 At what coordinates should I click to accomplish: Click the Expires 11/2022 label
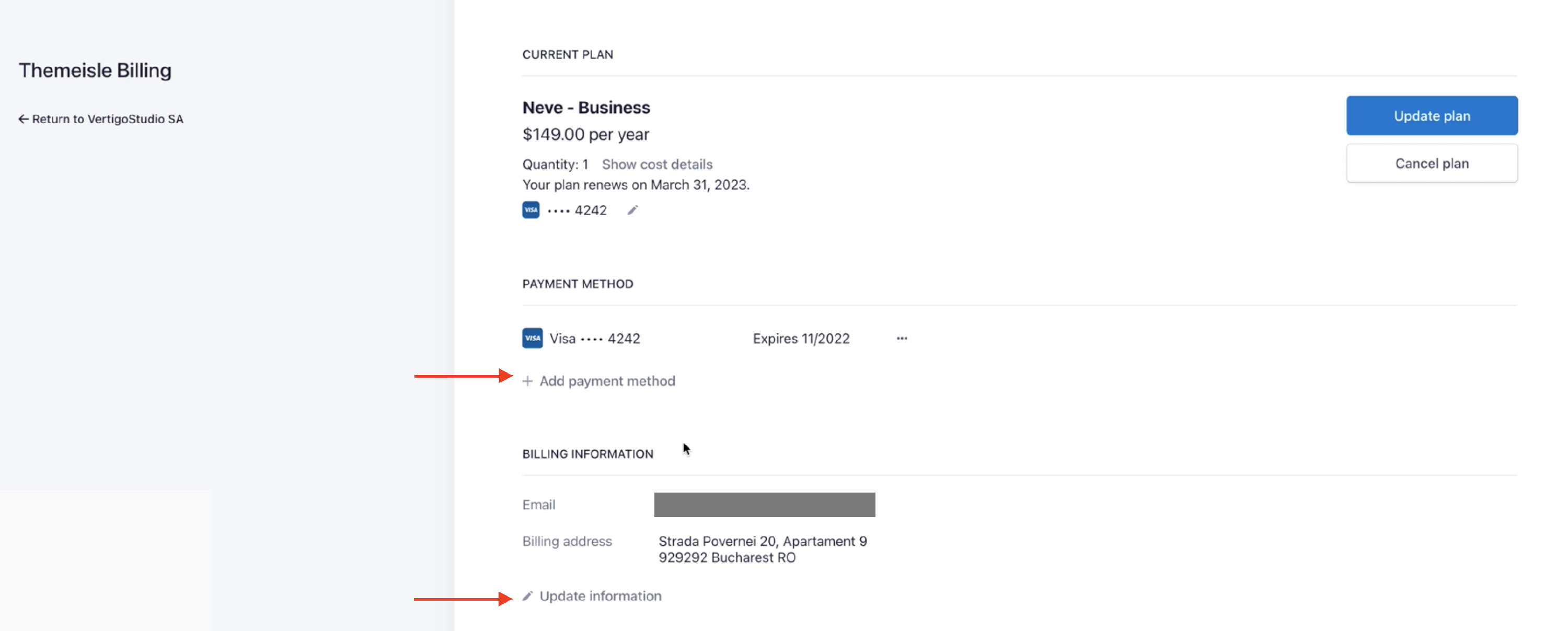click(800, 339)
